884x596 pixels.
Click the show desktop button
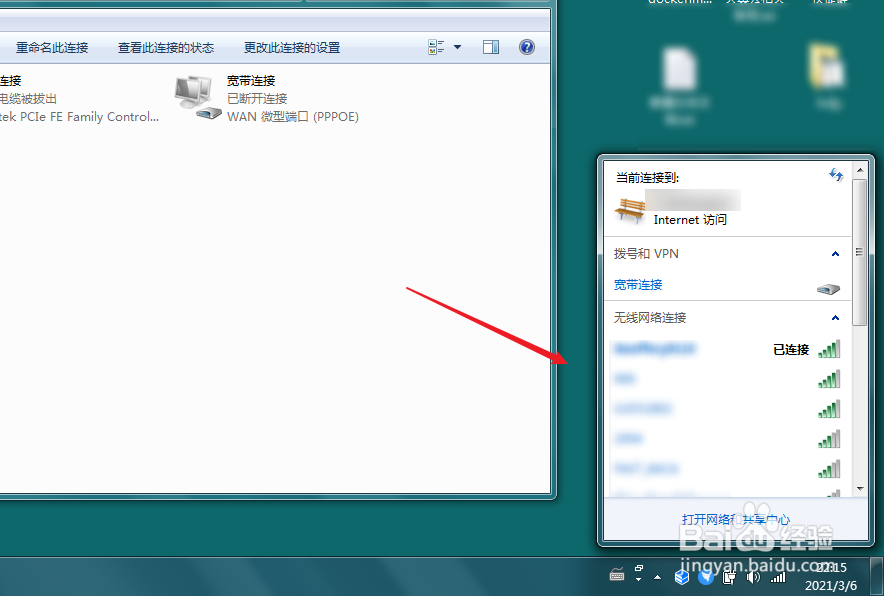876,576
